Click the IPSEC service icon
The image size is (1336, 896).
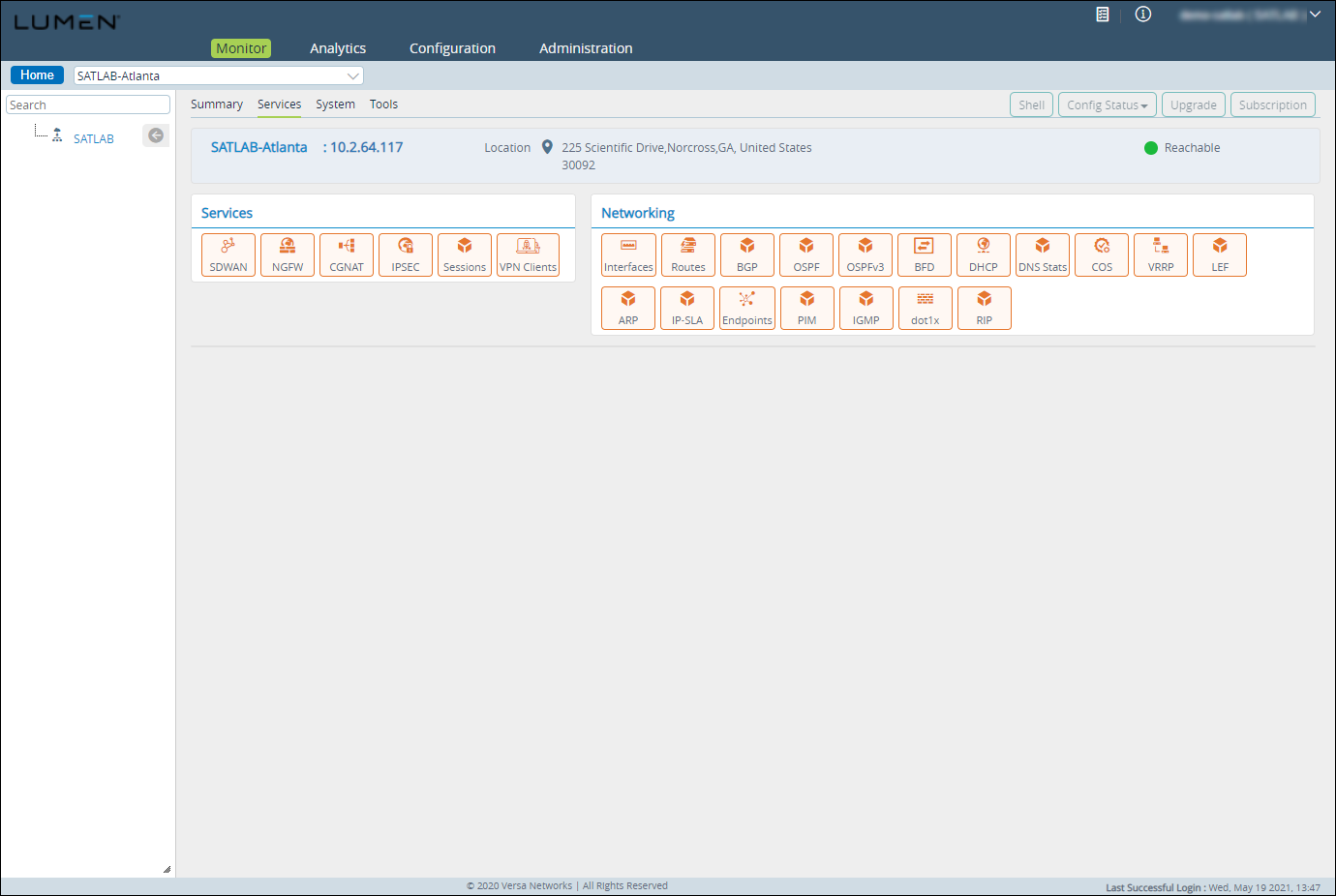[x=405, y=254]
